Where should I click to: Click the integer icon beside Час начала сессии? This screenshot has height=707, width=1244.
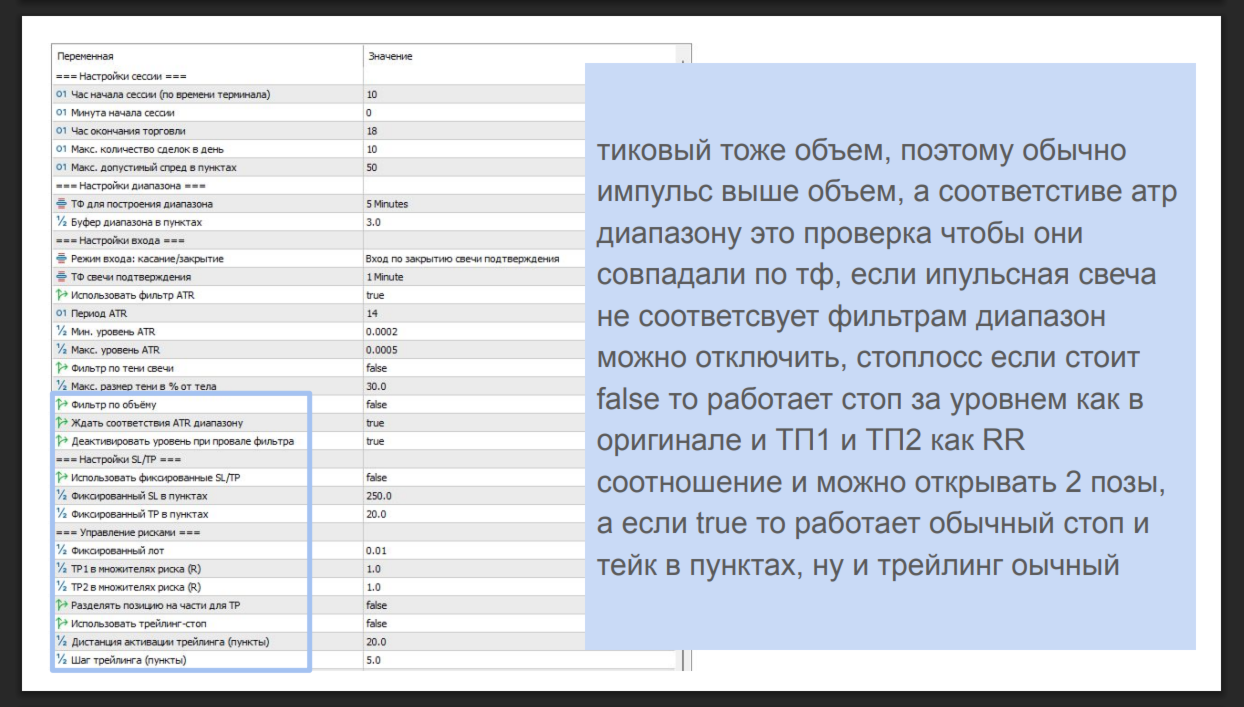(x=61, y=94)
